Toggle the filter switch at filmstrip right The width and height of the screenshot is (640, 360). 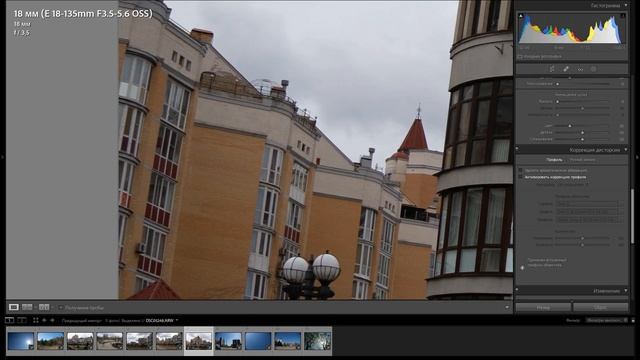click(633, 321)
